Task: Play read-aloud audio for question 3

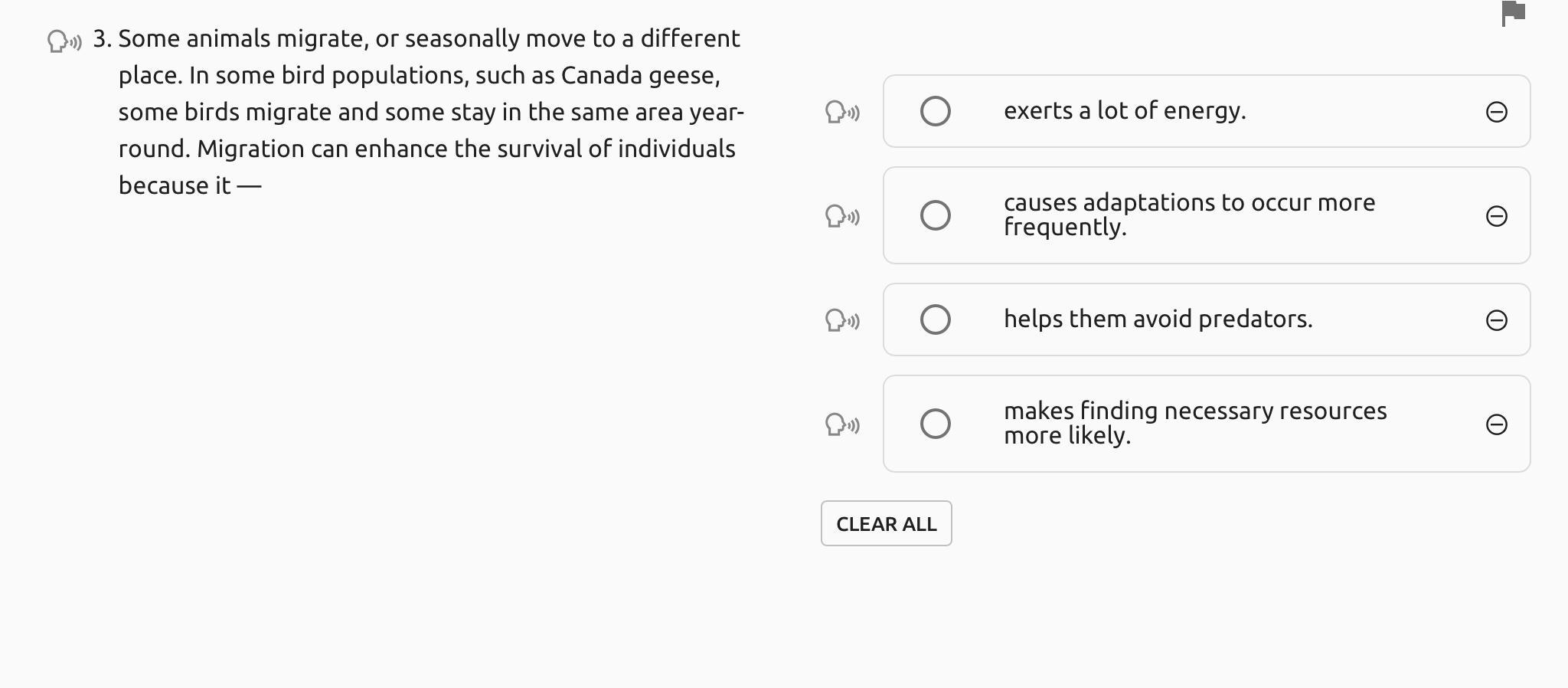Action: [64, 41]
